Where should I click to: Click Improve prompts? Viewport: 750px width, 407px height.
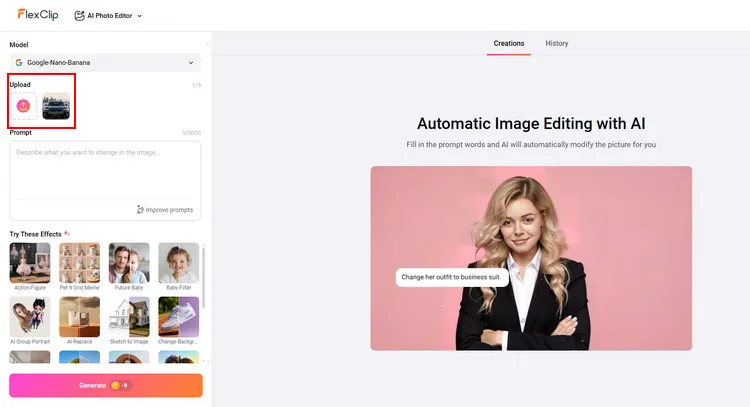pos(165,210)
